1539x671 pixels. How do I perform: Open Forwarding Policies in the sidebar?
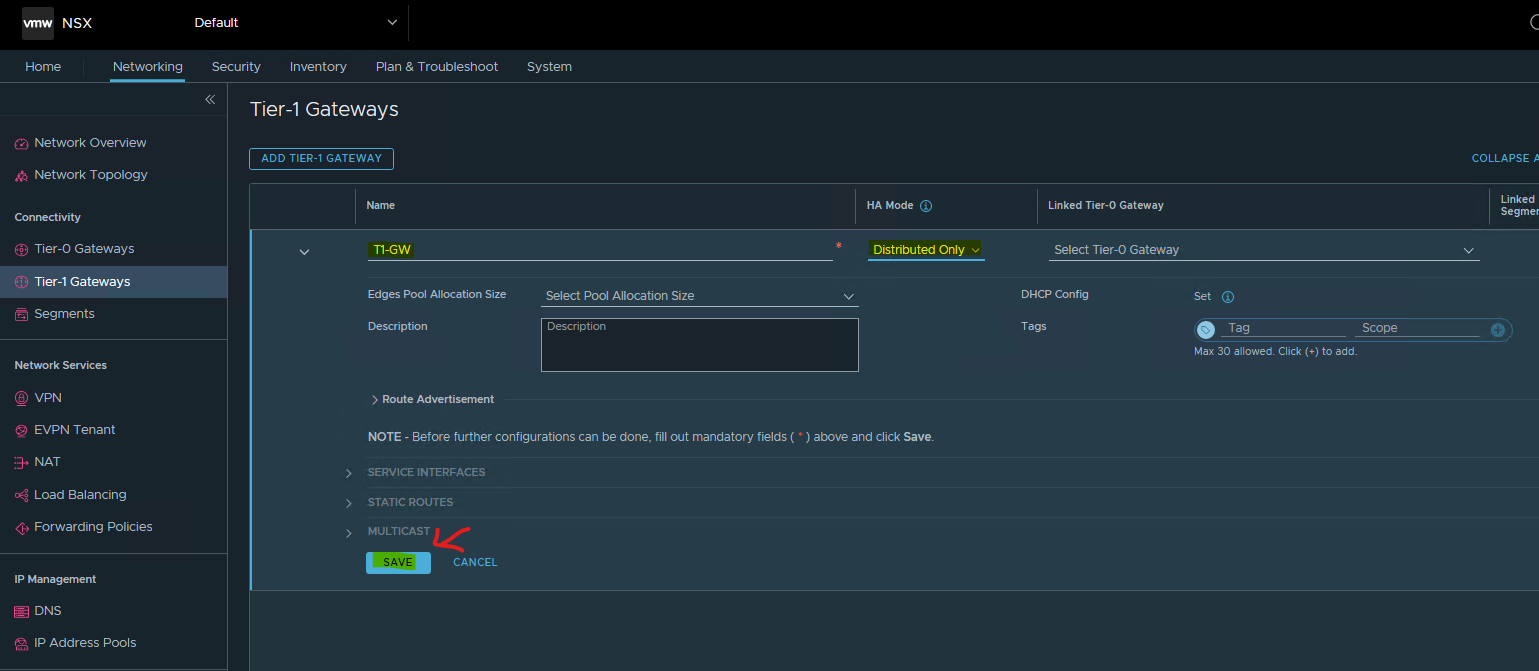point(93,527)
